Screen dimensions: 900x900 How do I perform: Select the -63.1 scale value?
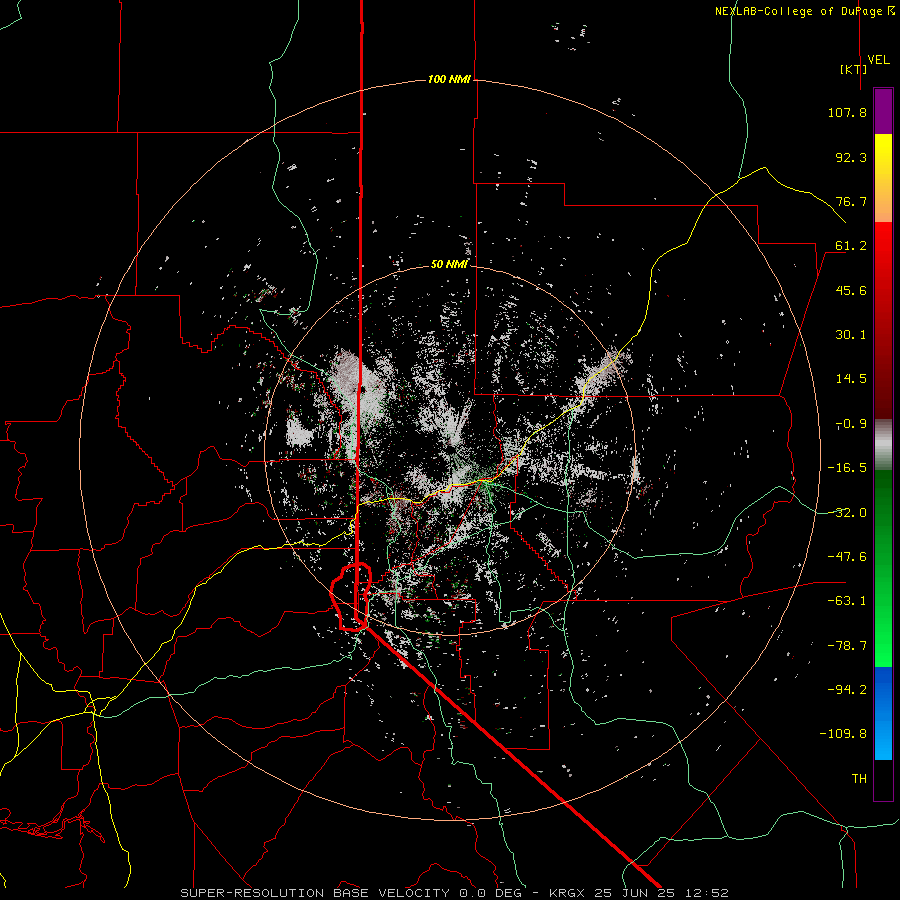847,601
